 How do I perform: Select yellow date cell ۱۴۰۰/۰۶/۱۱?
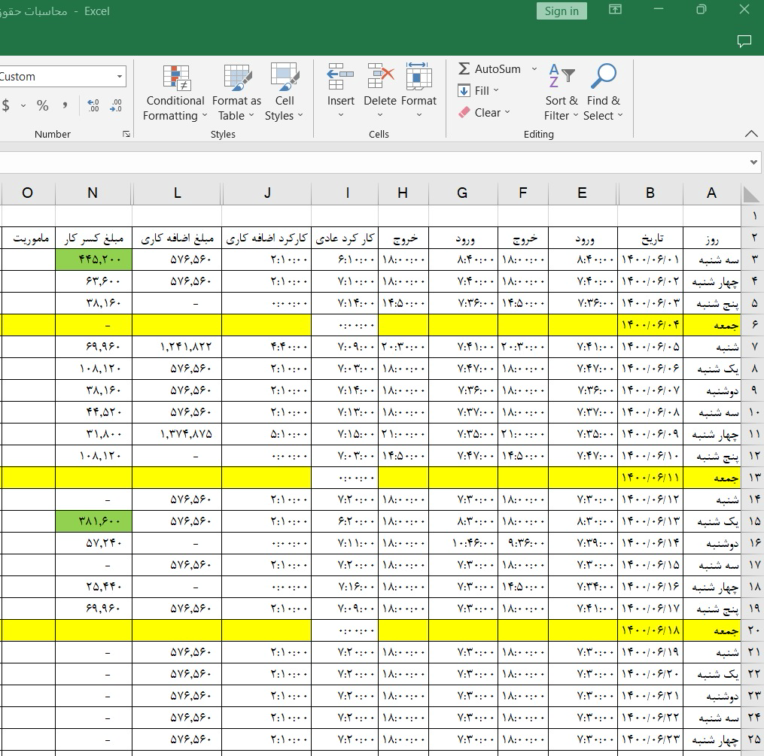click(x=650, y=477)
